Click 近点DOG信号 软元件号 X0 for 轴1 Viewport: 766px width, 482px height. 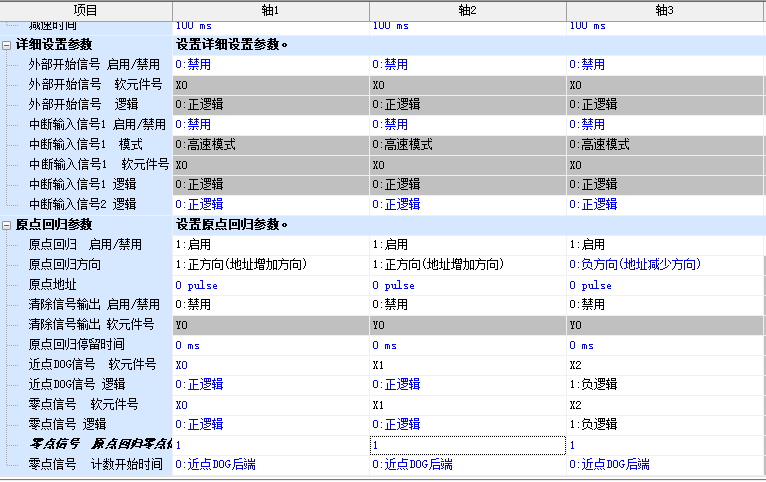[271, 365]
